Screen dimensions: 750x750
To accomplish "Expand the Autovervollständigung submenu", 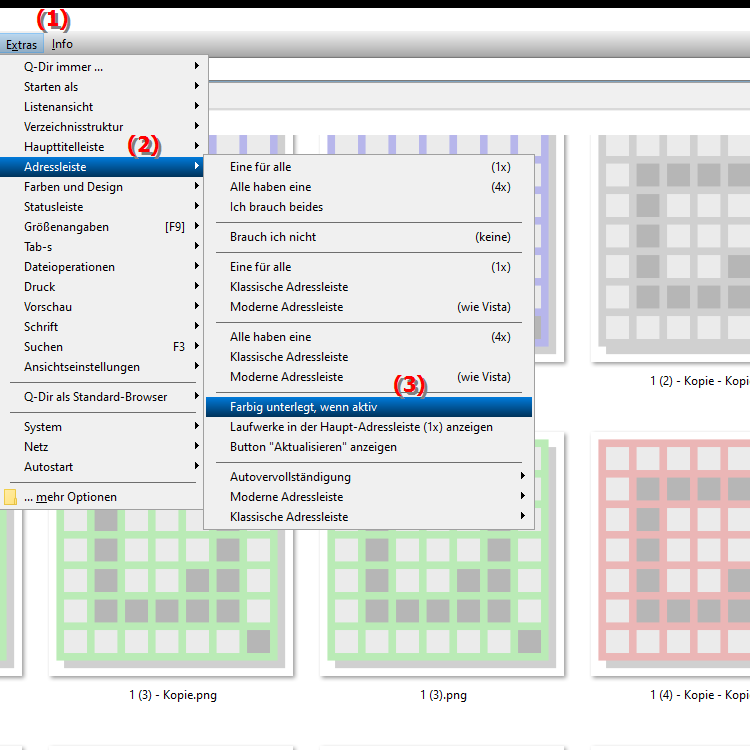I will (369, 477).
